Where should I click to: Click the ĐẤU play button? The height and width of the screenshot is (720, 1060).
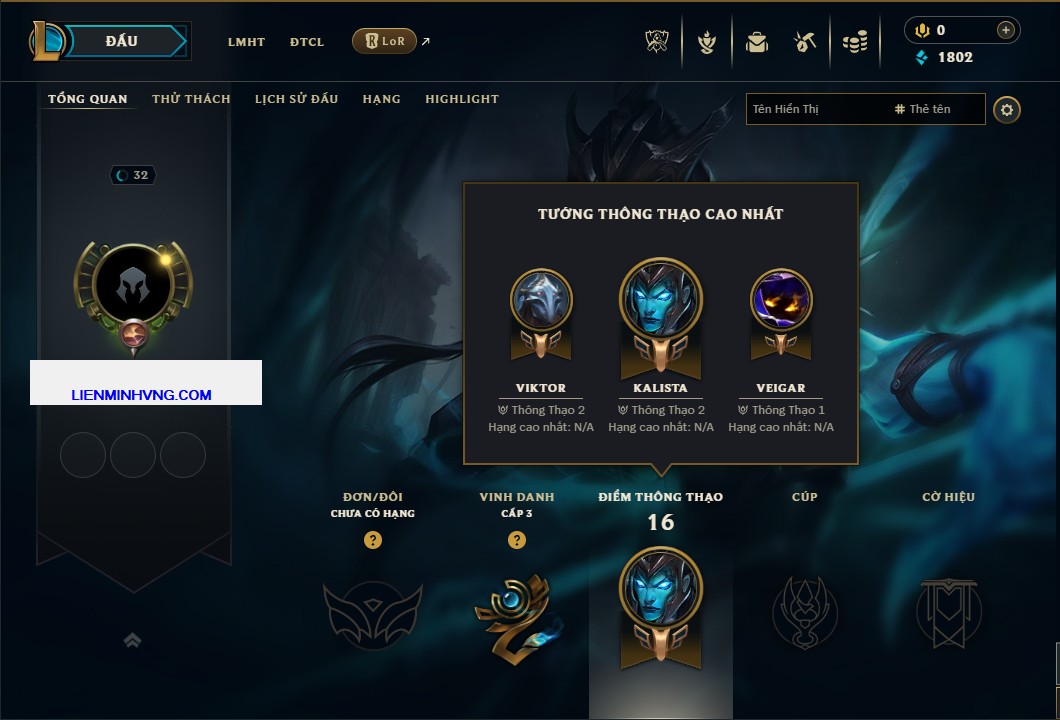point(122,41)
